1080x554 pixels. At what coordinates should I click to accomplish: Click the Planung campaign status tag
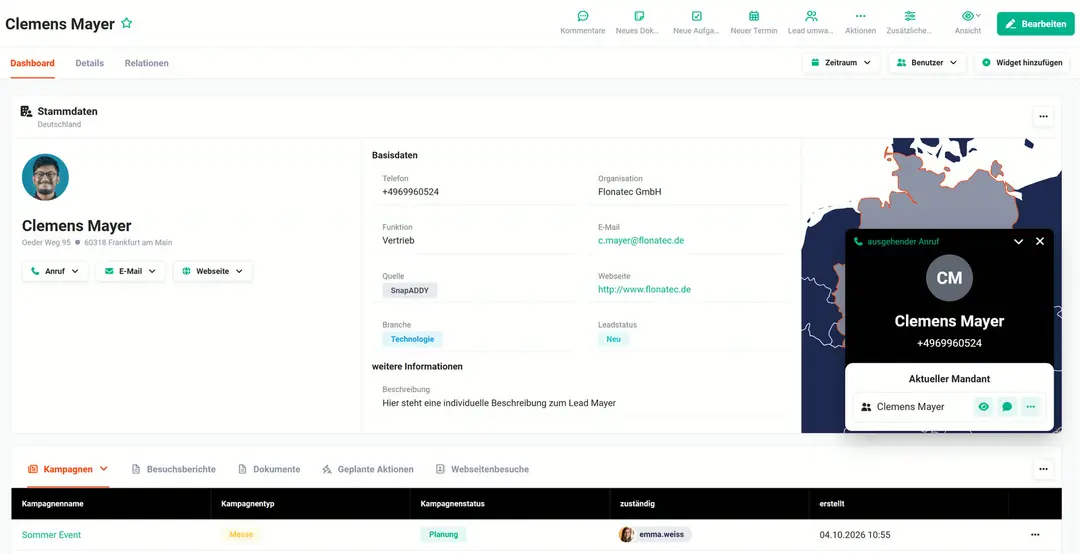tap(443, 535)
